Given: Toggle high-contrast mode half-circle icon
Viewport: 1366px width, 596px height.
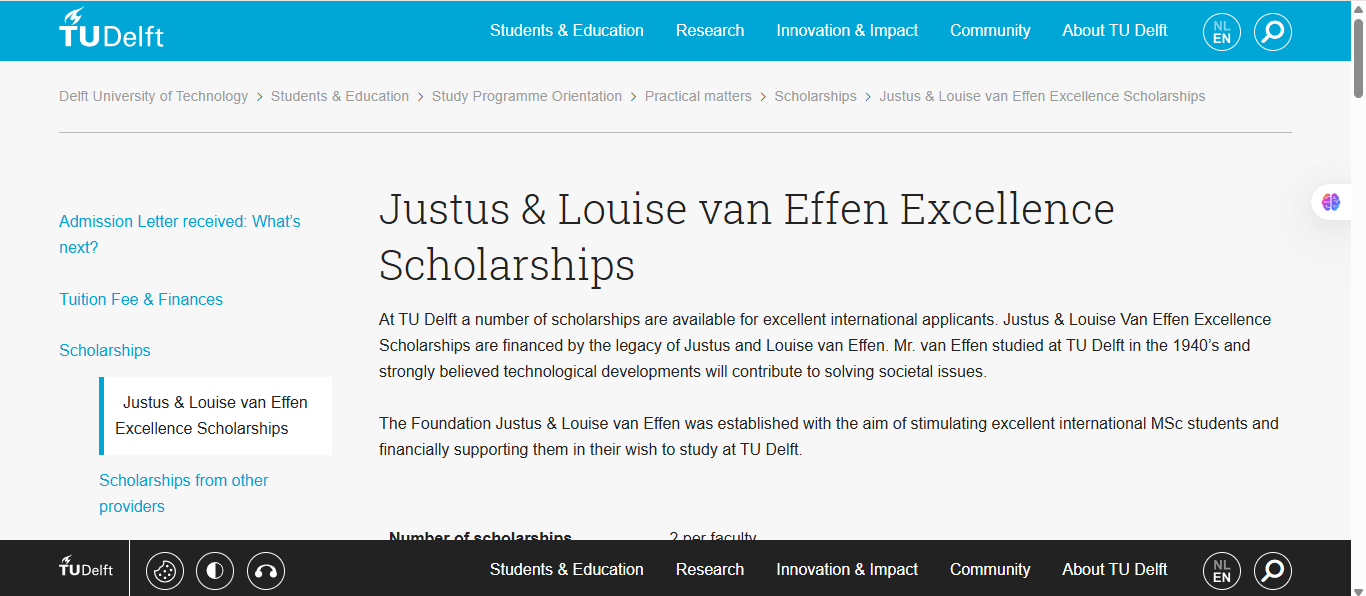Looking at the screenshot, I should (x=215, y=571).
